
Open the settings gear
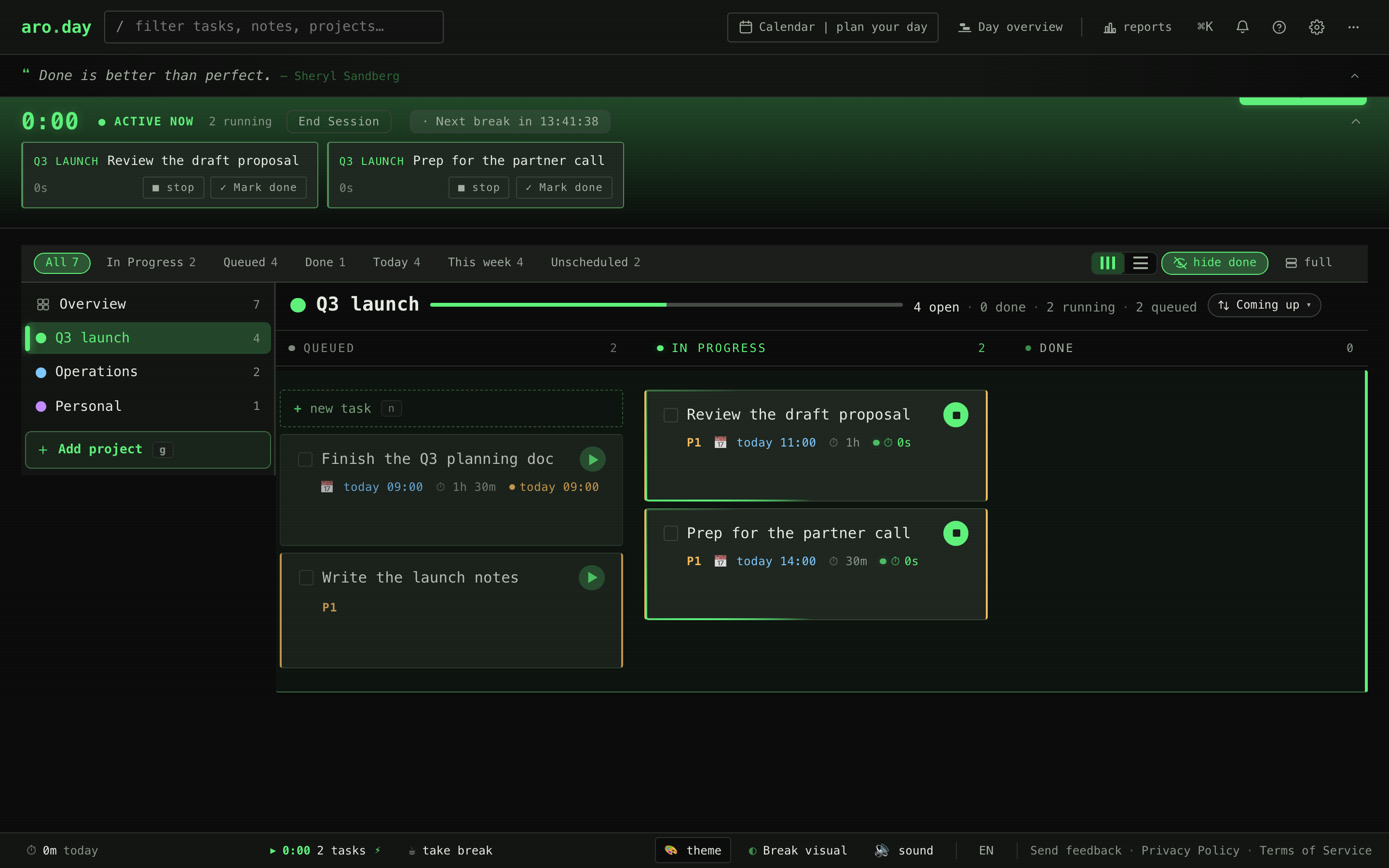point(1316,27)
